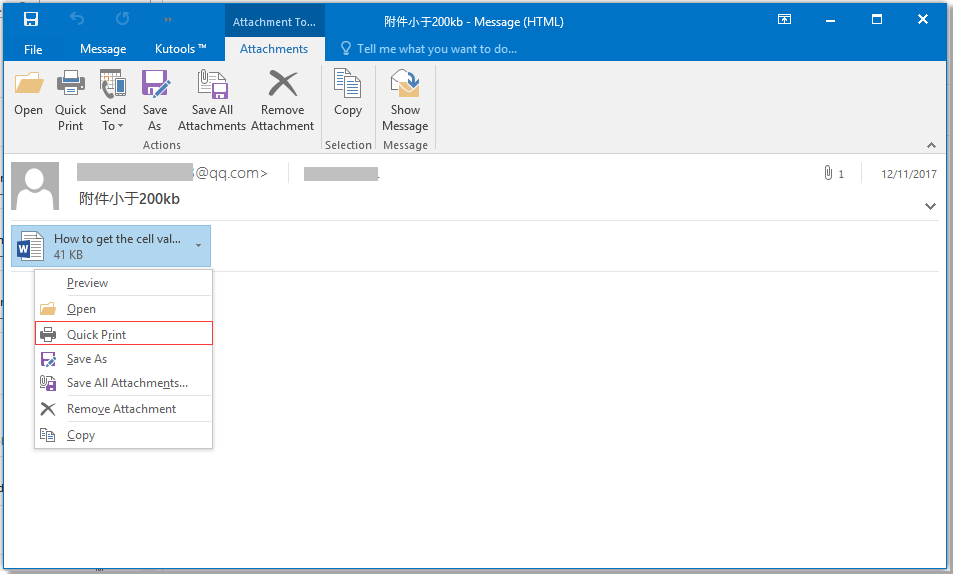Image resolution: width=953 pixels, height=574 pixels.
Task: Click Remove Attachment in the ribbon
Action: (283, 101)
